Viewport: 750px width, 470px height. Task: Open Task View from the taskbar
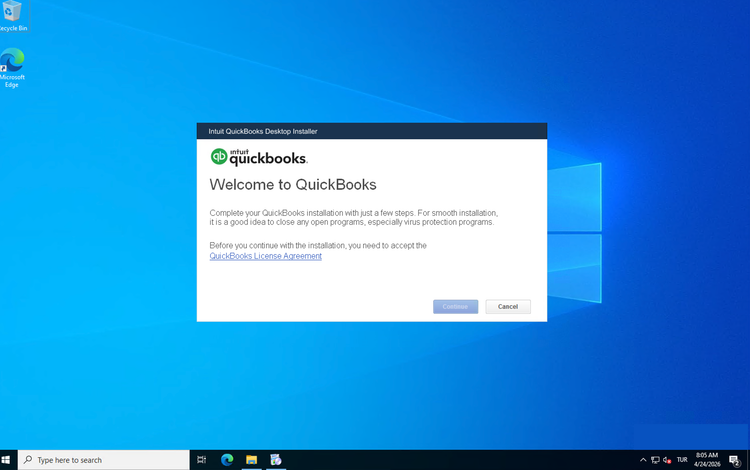201,460
